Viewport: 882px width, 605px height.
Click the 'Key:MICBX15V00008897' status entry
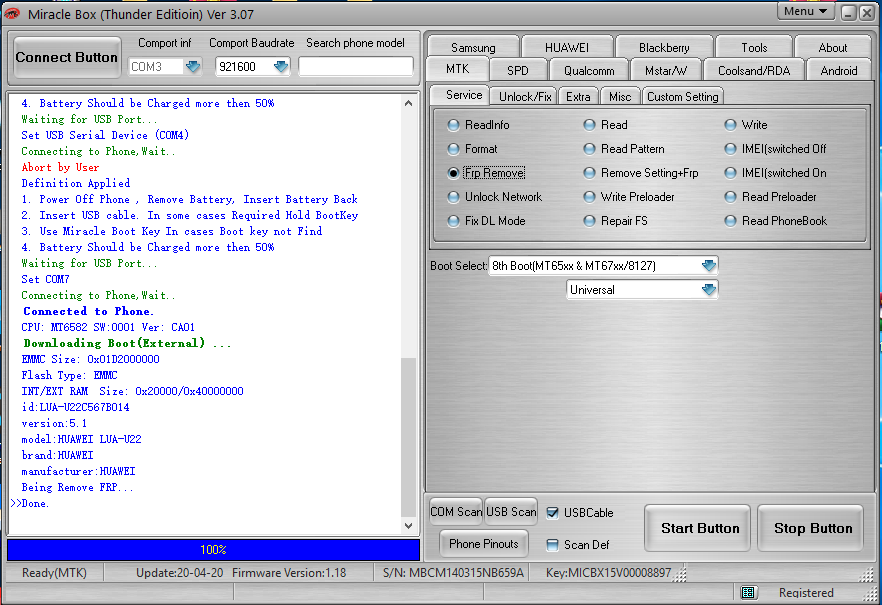pyautogui.click(x=608, y=573)
